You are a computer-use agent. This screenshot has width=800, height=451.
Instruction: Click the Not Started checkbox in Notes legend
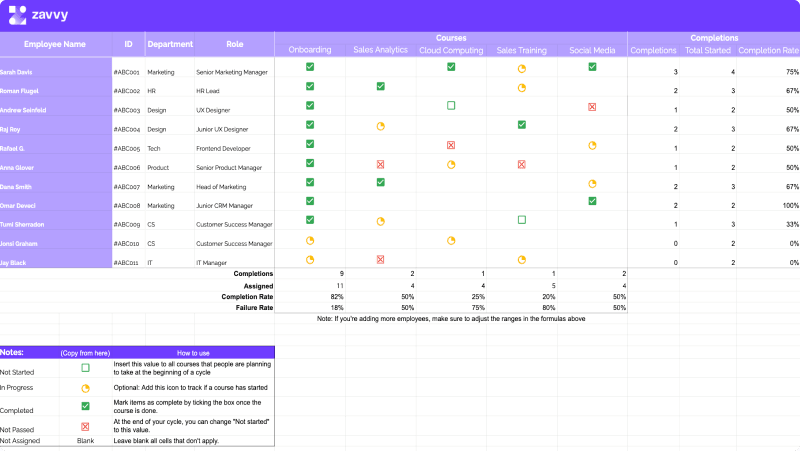point(85,368)
